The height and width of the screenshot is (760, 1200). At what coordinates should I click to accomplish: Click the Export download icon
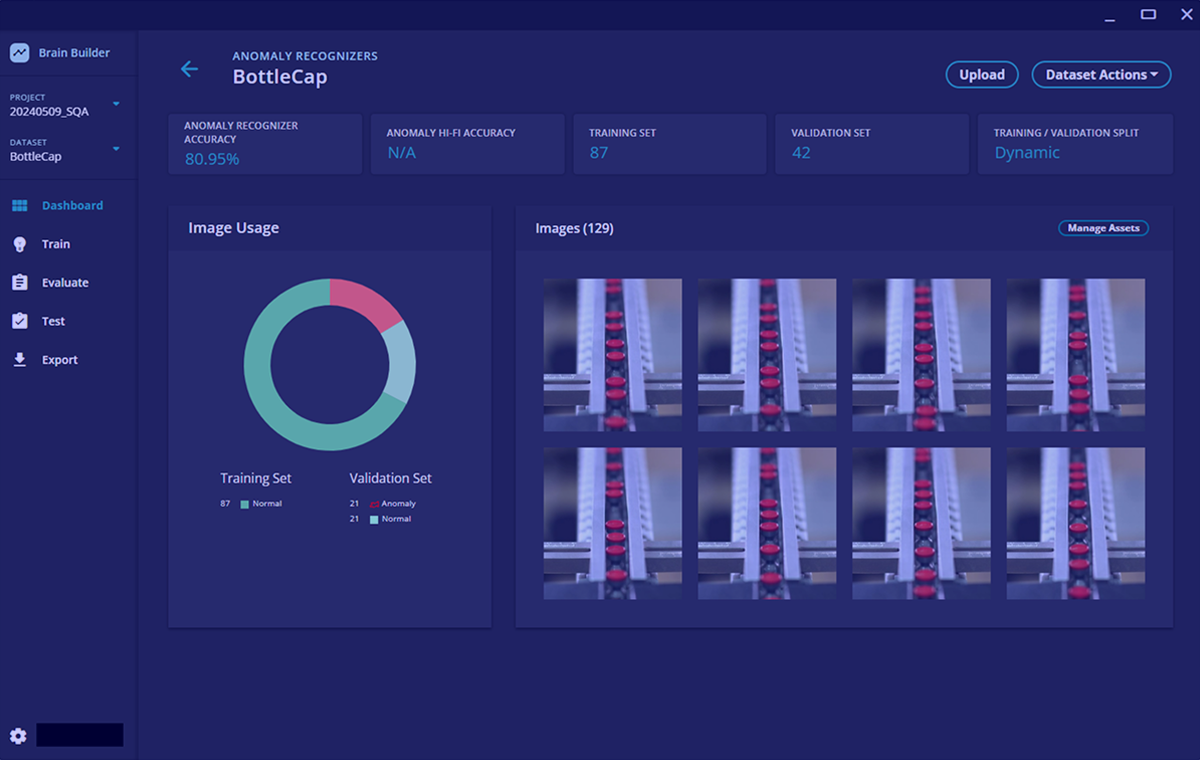[x=19, y=360]
